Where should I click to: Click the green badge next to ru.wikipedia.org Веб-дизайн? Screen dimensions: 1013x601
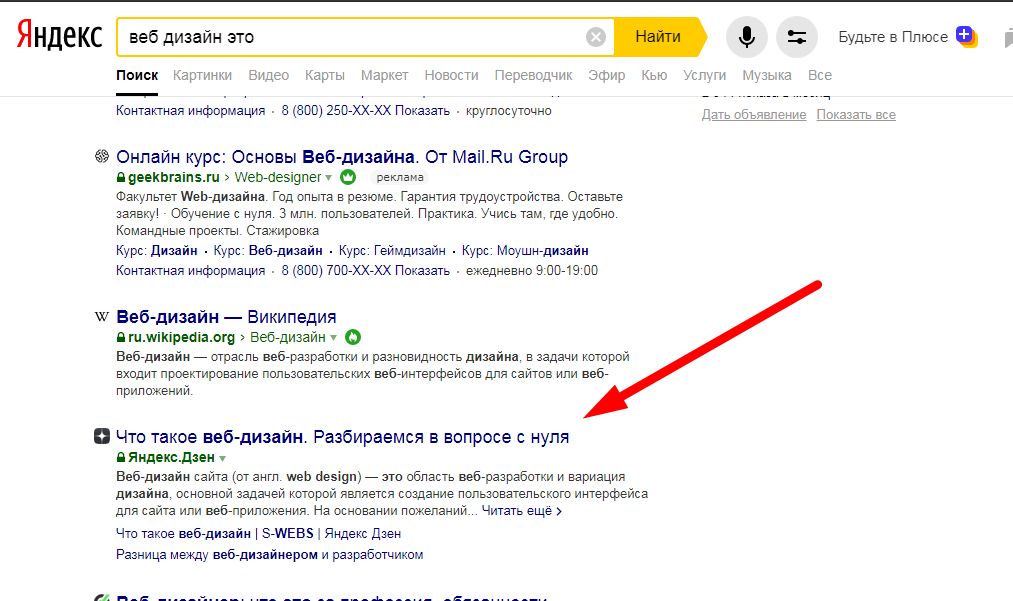coord(353,337)
